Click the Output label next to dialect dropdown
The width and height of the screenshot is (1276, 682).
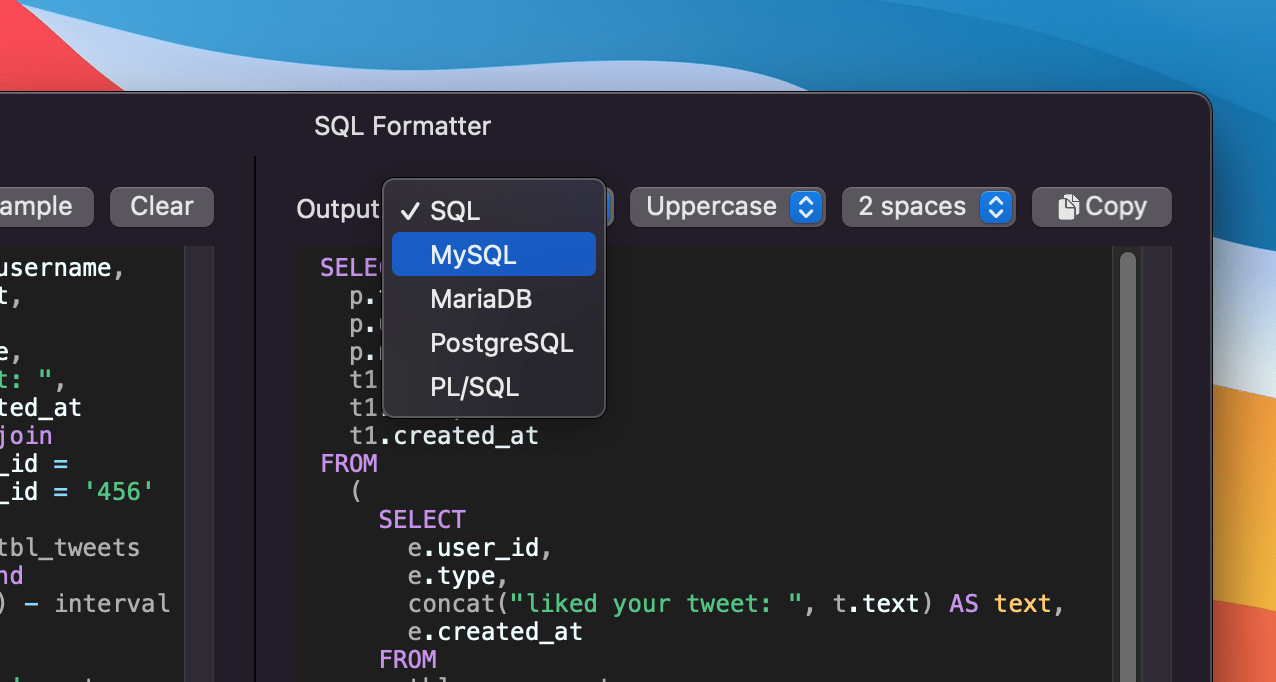337,209
